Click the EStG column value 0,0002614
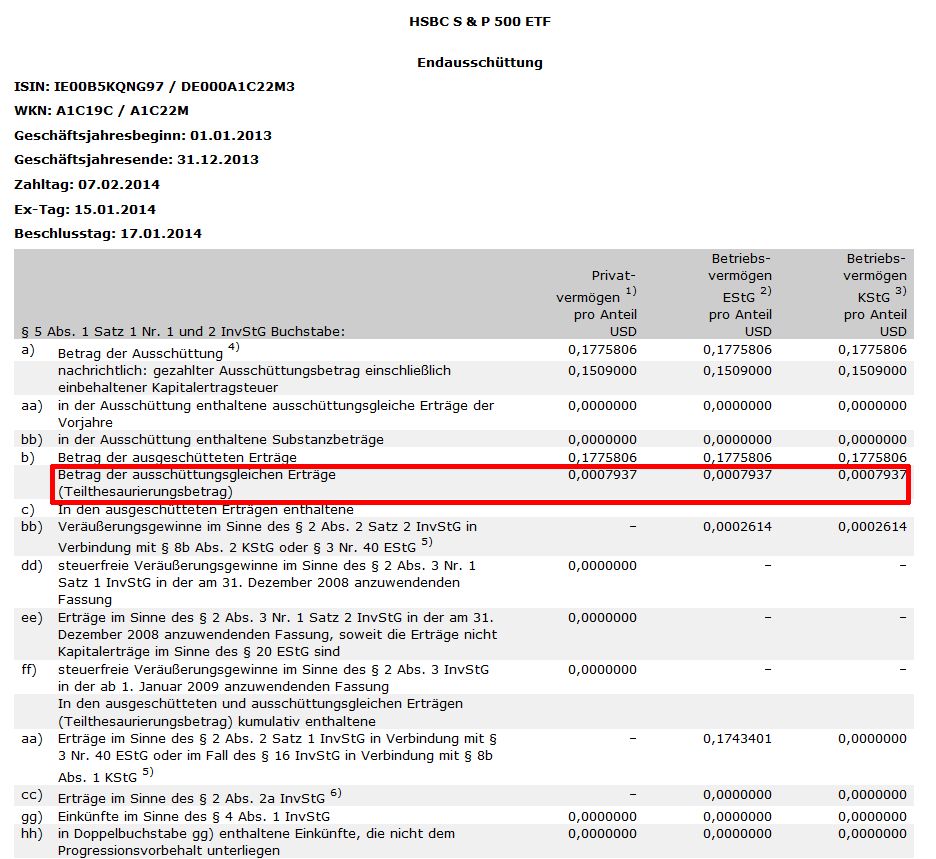 737,527
